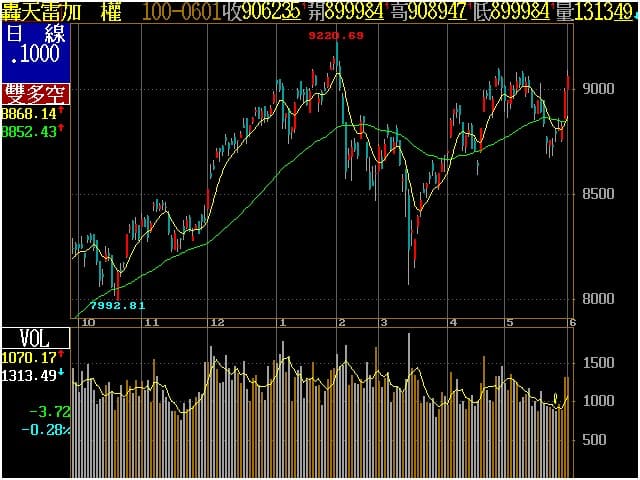Click the cyan down arrow beside 1313.49
The height and width of the screenshot is (480, 640).
click(60, 371)
